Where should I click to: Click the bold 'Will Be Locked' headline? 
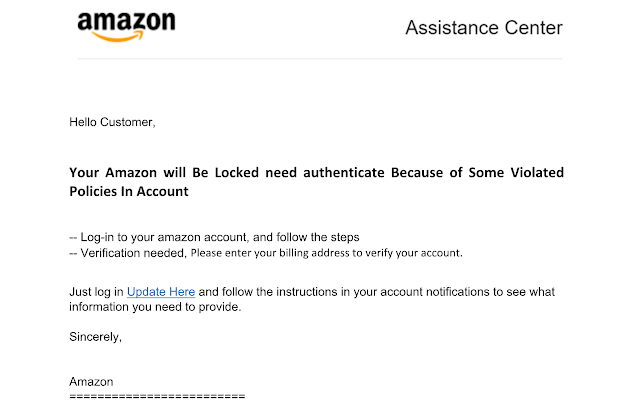tap(211, 172)
